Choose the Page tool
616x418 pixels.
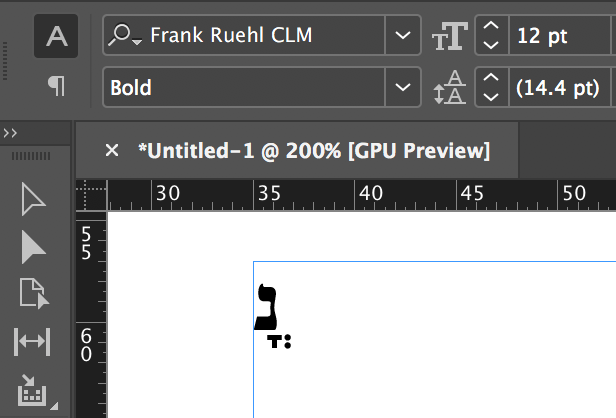click(x=33, y=294)
